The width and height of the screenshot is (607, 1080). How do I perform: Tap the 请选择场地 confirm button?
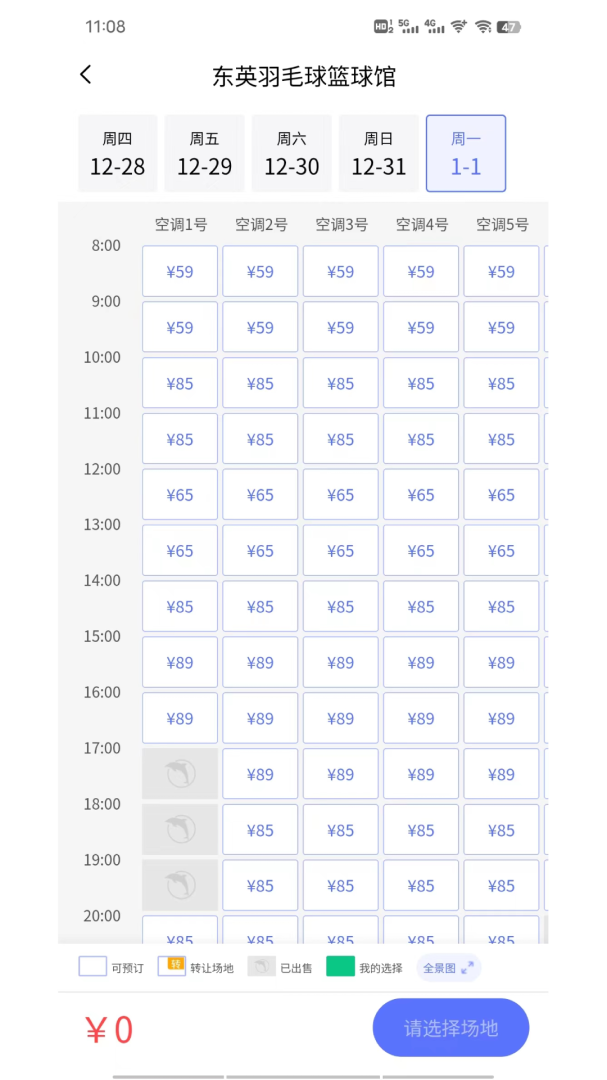pyautogui.click(x=451, y=1027)
